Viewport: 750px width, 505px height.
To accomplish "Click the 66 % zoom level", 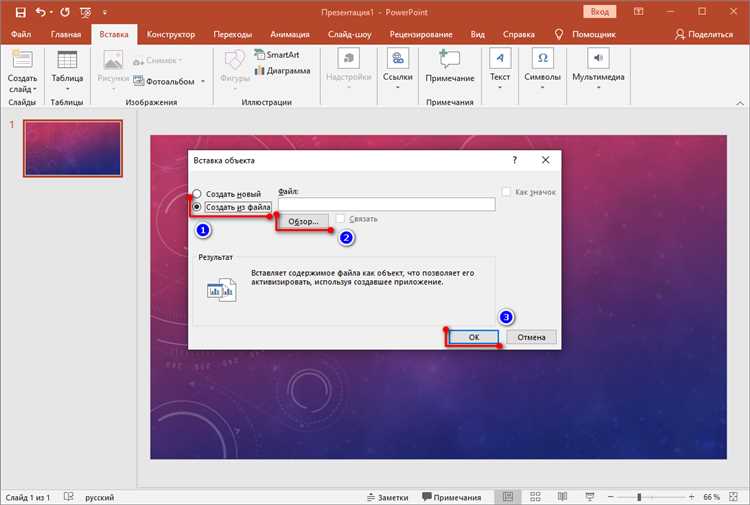I will (x=711, y=497).
